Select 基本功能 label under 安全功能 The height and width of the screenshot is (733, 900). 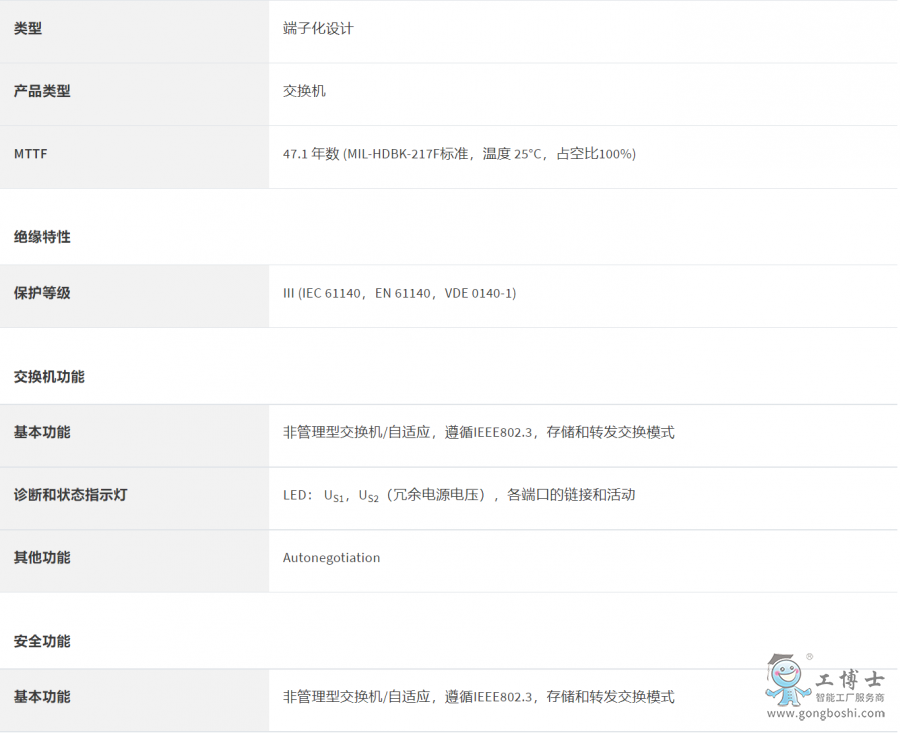[x=42, y=696]
